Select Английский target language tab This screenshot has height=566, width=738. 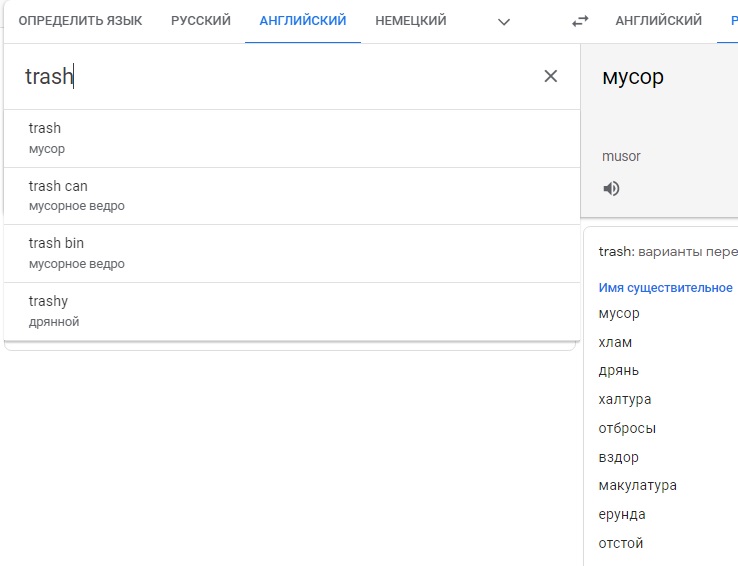coord(658,21)
